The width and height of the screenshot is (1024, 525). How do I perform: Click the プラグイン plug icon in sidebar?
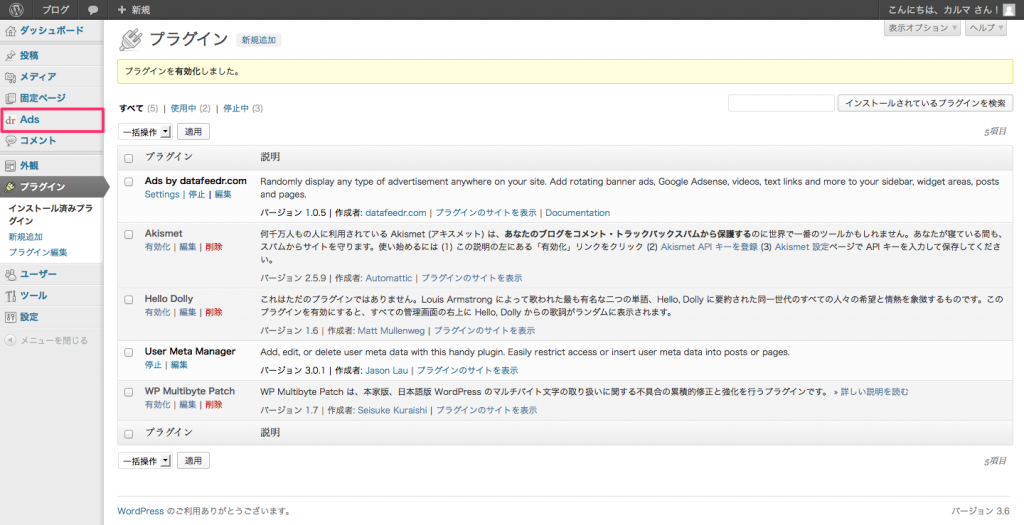coord(10,187)
